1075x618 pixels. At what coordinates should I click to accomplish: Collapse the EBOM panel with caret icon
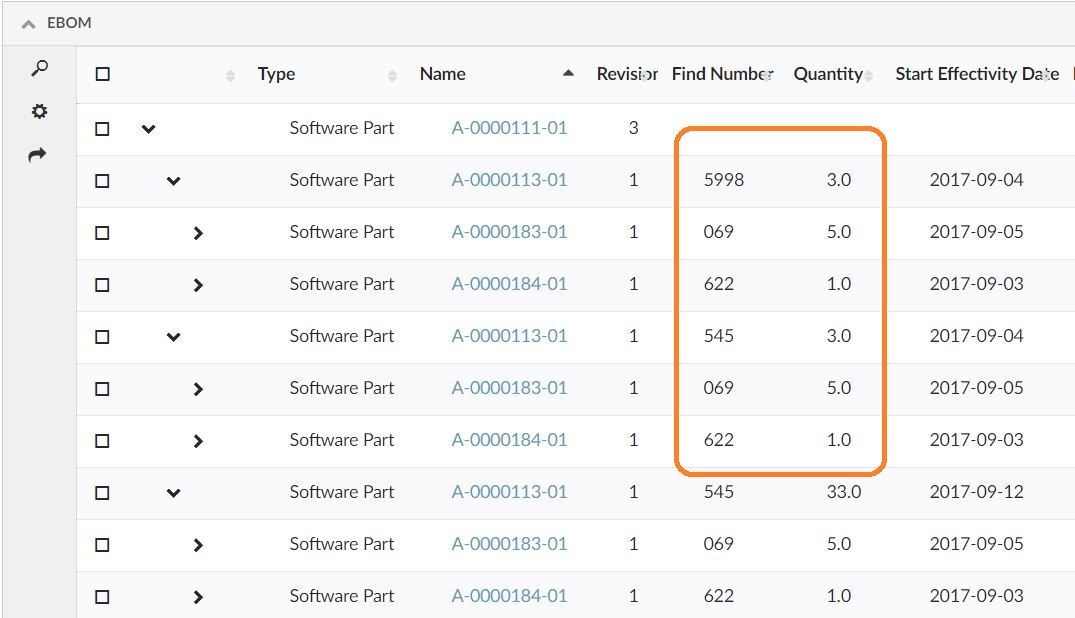28,23
